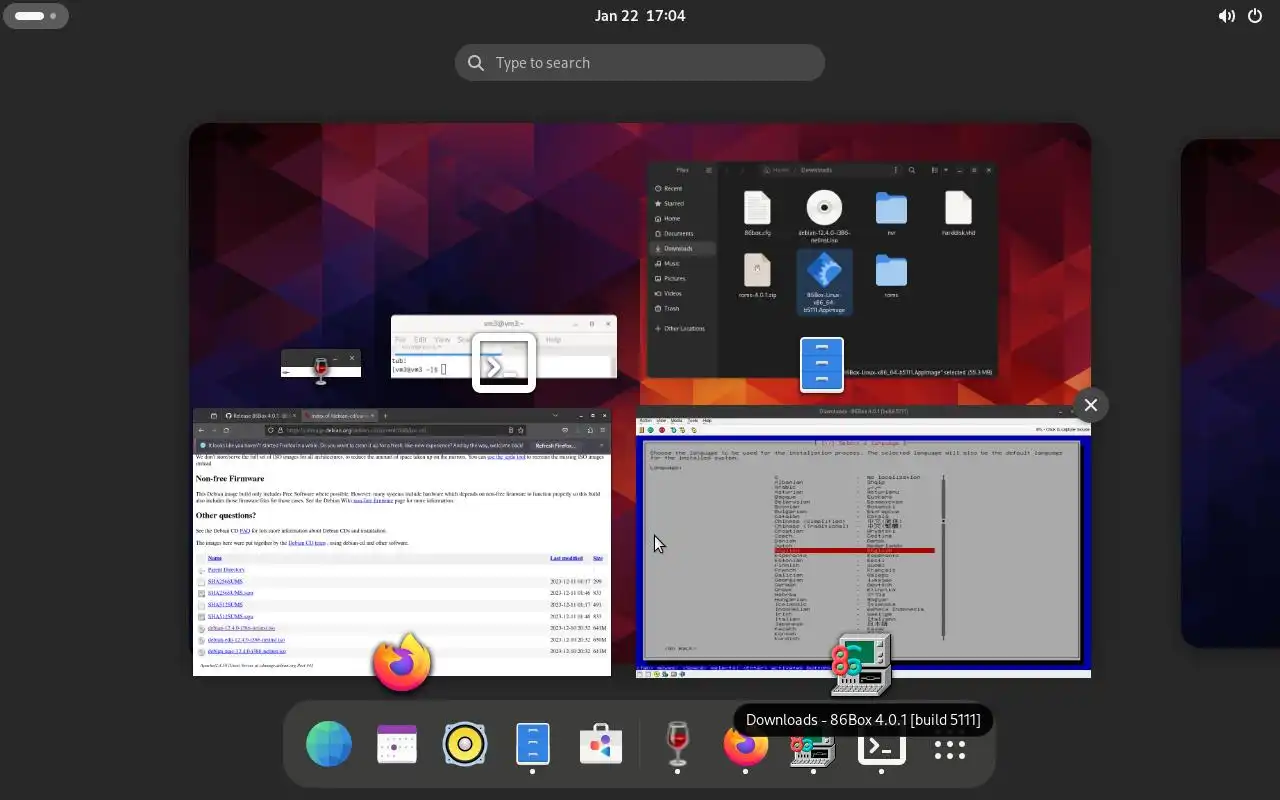Open Files from the dock
The image size is (1280, 800).
coord(533,745)
